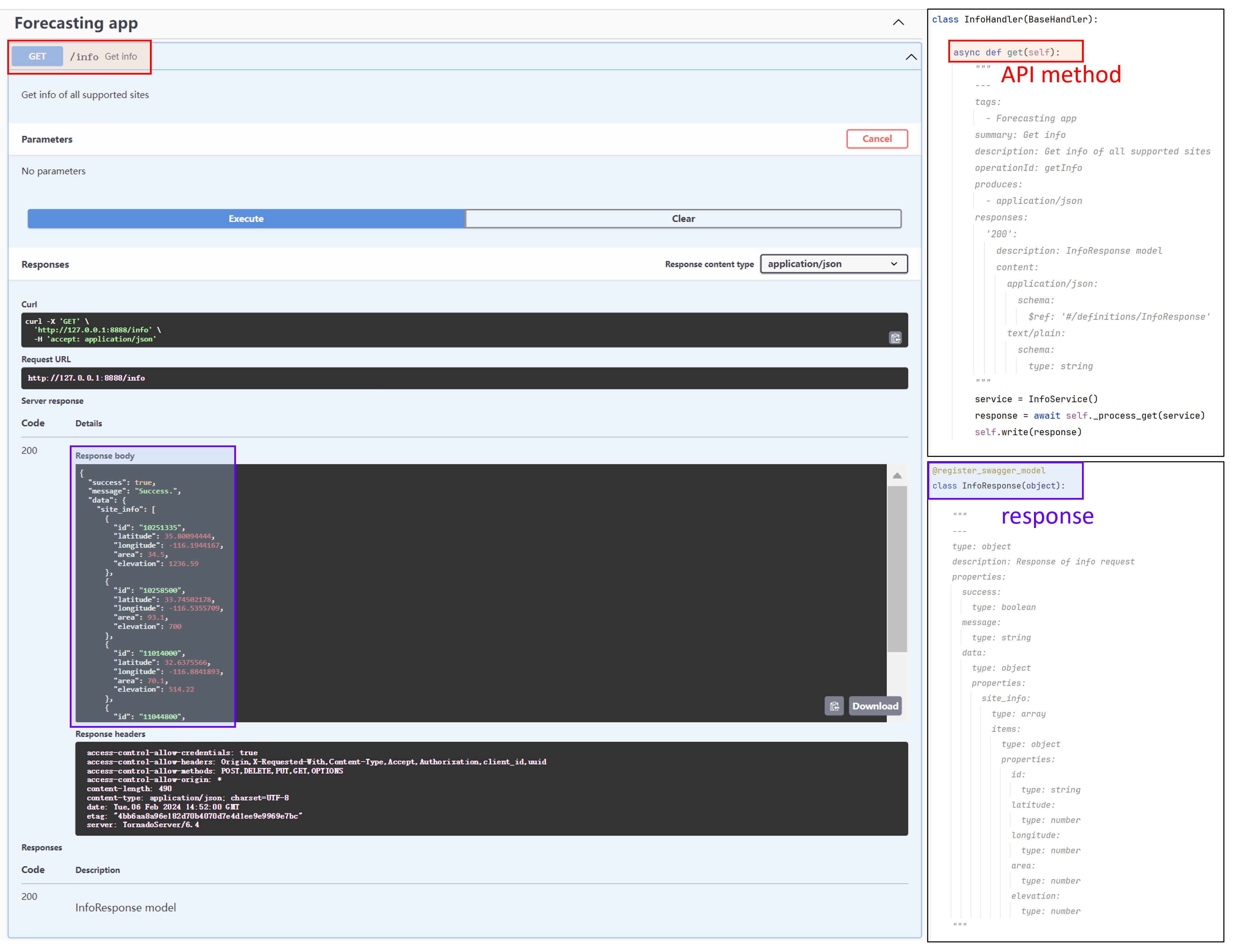Click the 'class InfoResponse(object)' code line
1234x952 pixels.
click(x=998, y=486)
